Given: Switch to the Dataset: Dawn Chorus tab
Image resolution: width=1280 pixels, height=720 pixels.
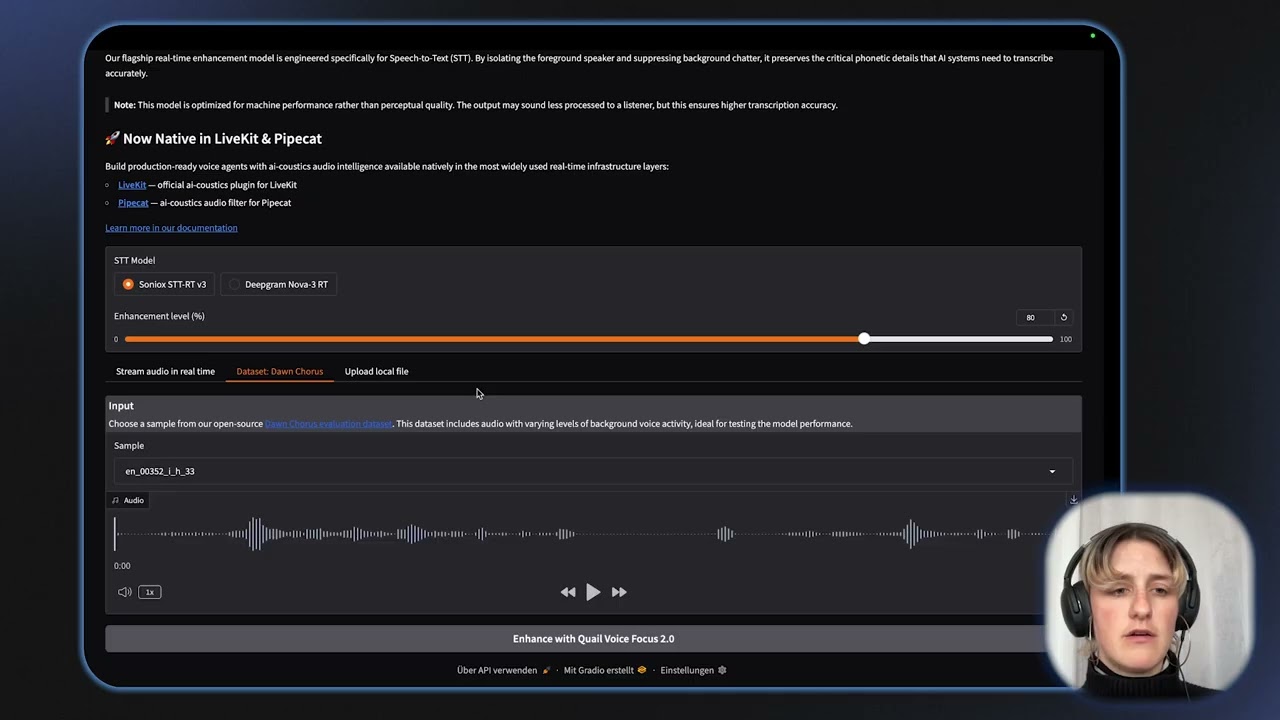Looking at the screenshot, I should 280,371.
